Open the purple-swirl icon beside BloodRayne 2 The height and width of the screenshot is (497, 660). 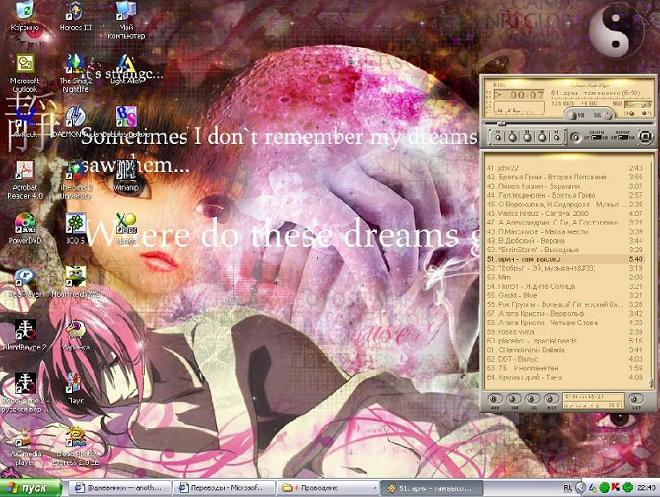(x=76, y=335)
